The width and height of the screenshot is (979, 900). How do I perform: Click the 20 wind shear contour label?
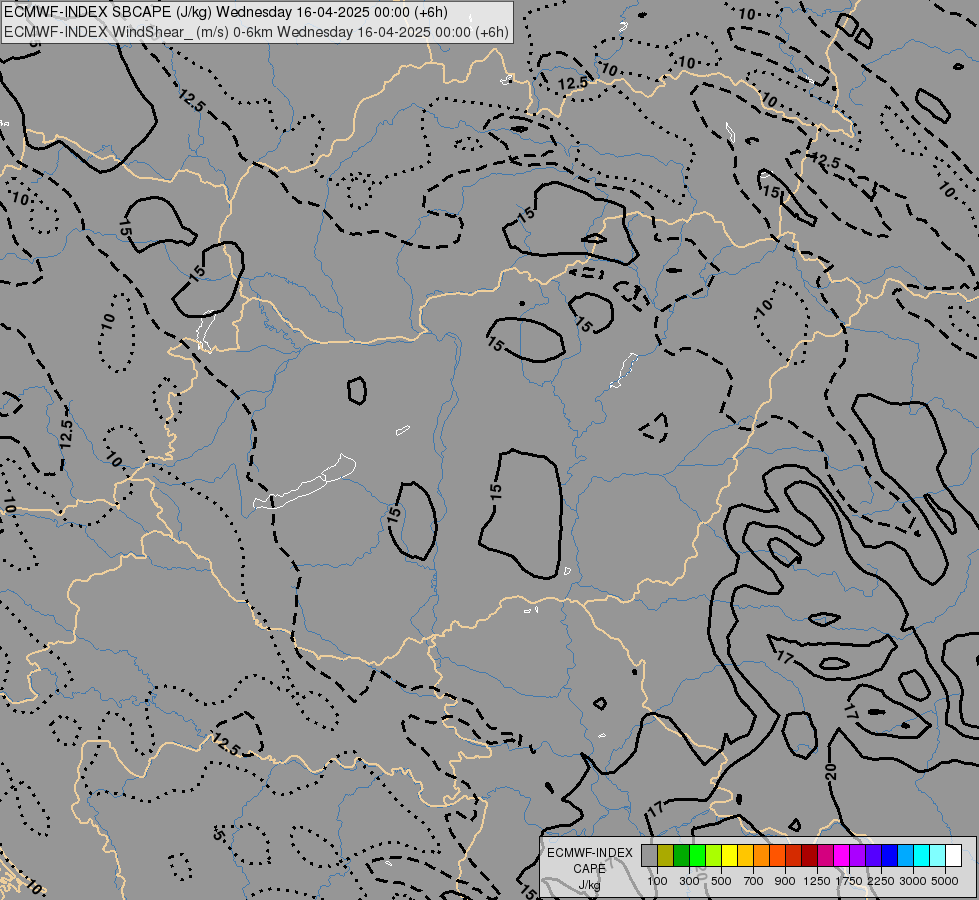point(830,772)
